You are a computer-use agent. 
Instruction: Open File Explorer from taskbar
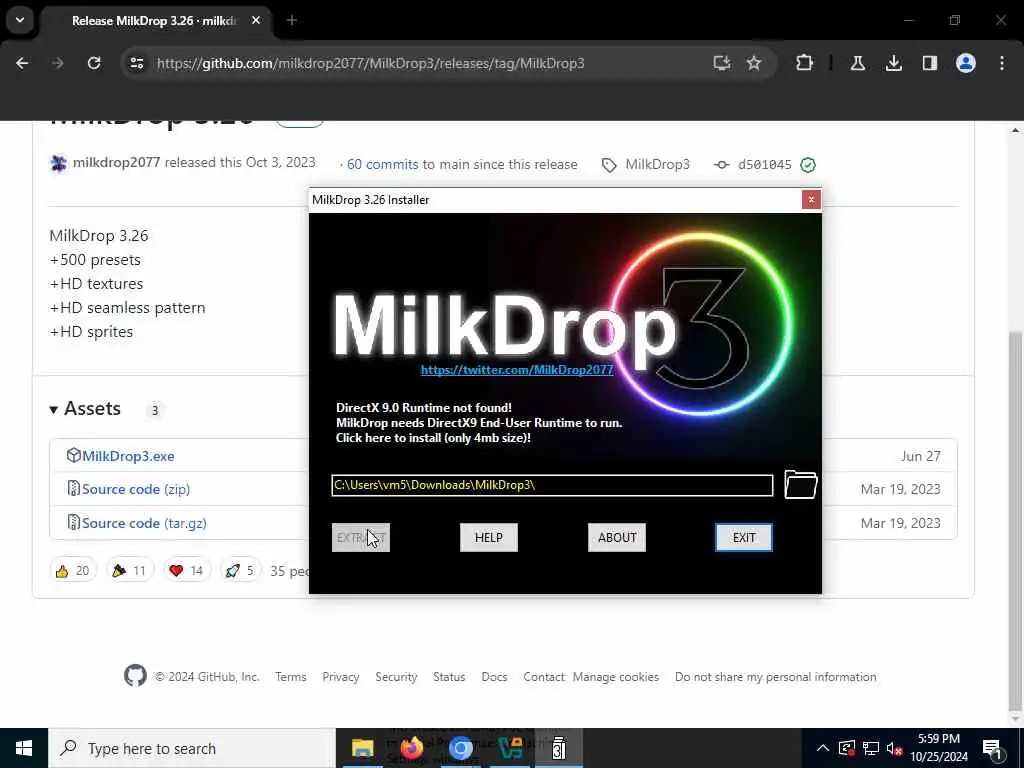tap(362, 748)
